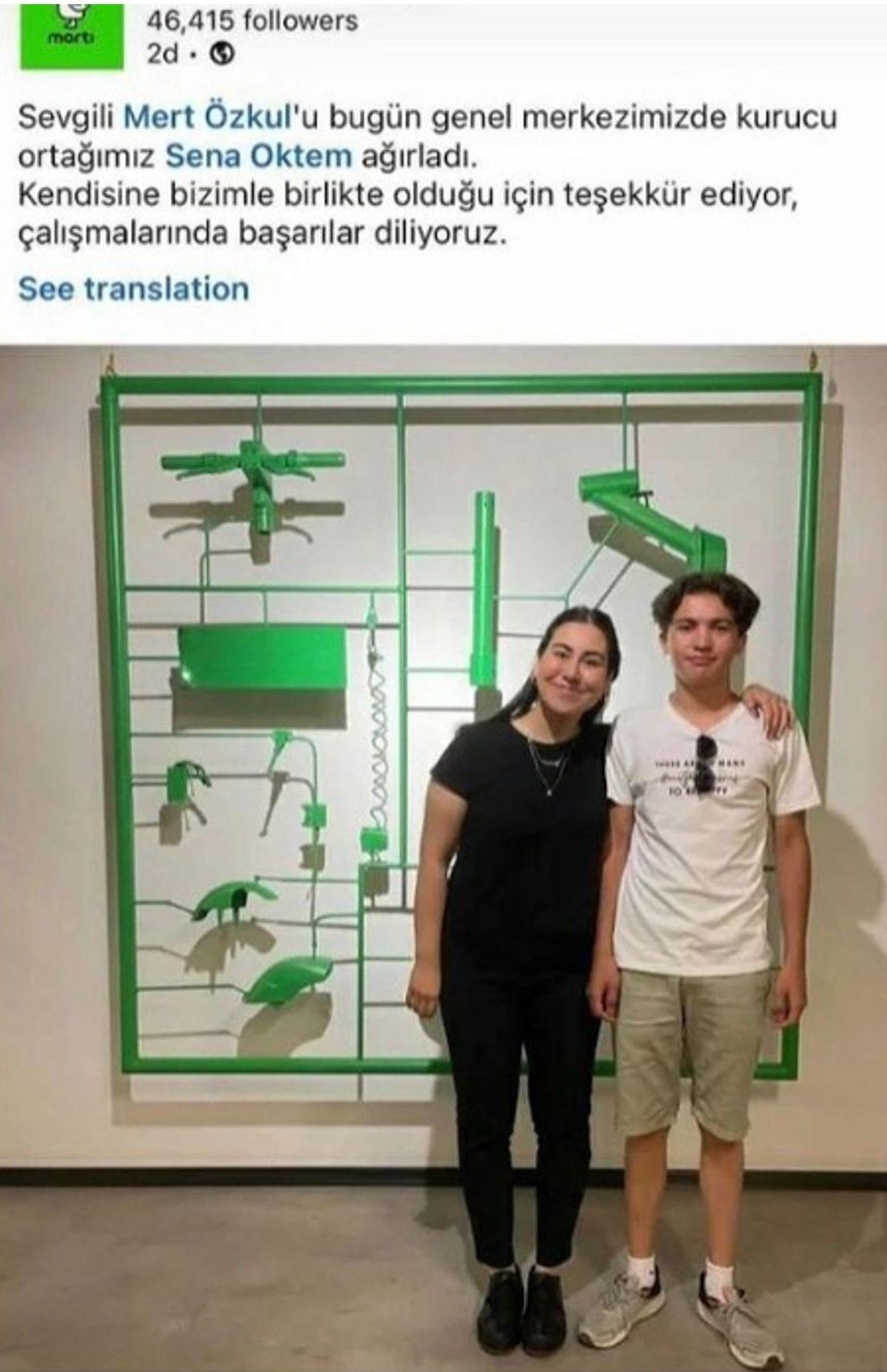Click the 46,415 followers text
Screen dimensions: 887x1372
[252, 20]
